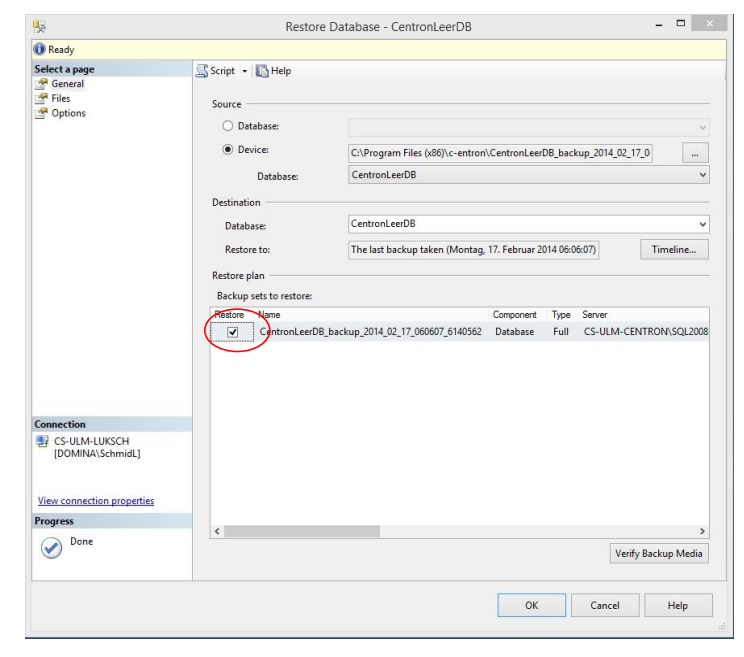
Task: Open View connection properties link
Action: [x=96, y=501]
